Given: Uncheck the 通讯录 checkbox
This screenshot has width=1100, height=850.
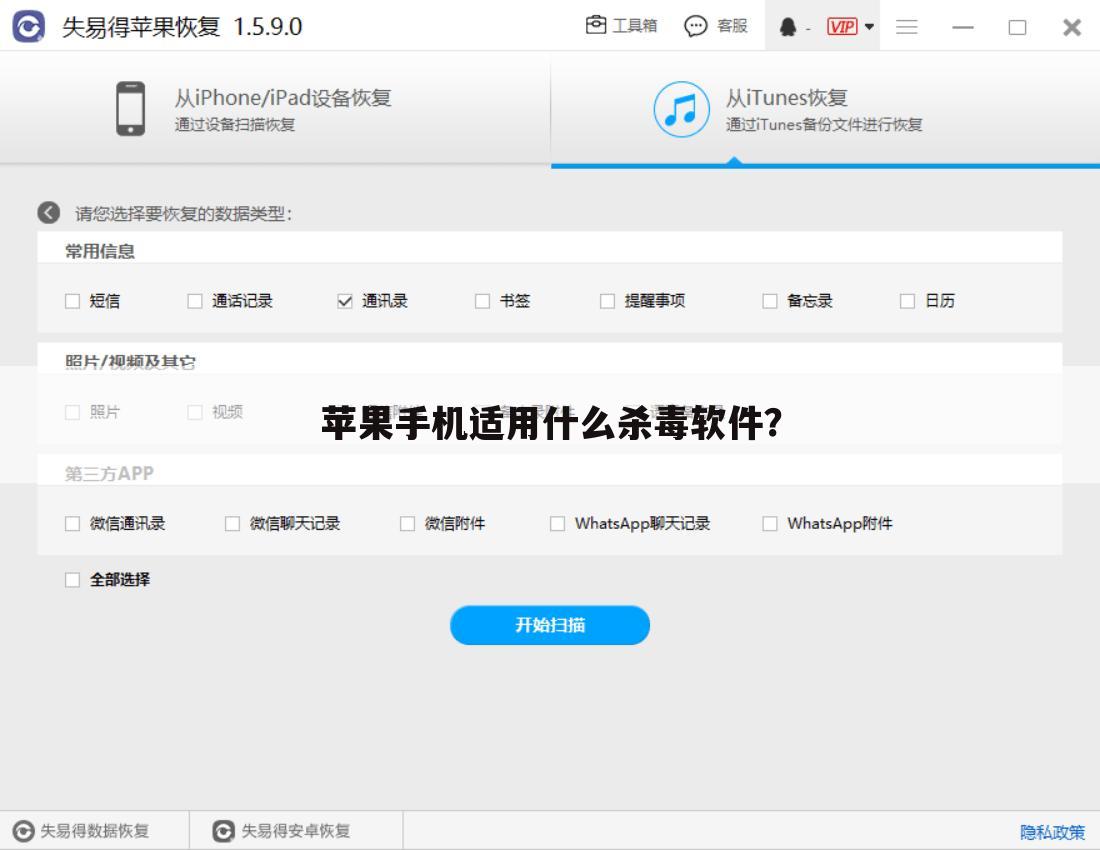Looking at the screenshot, I should pyautogui.click(x=344, y=300).
